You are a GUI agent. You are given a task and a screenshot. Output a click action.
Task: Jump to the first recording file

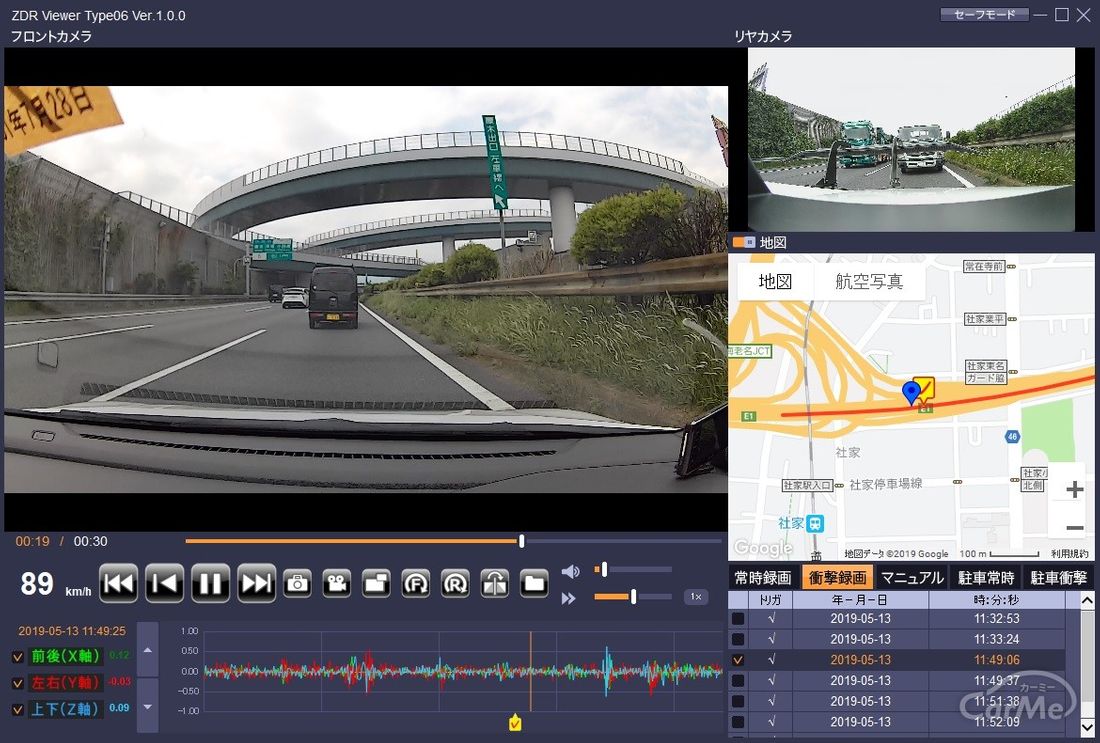pos(118,583)
